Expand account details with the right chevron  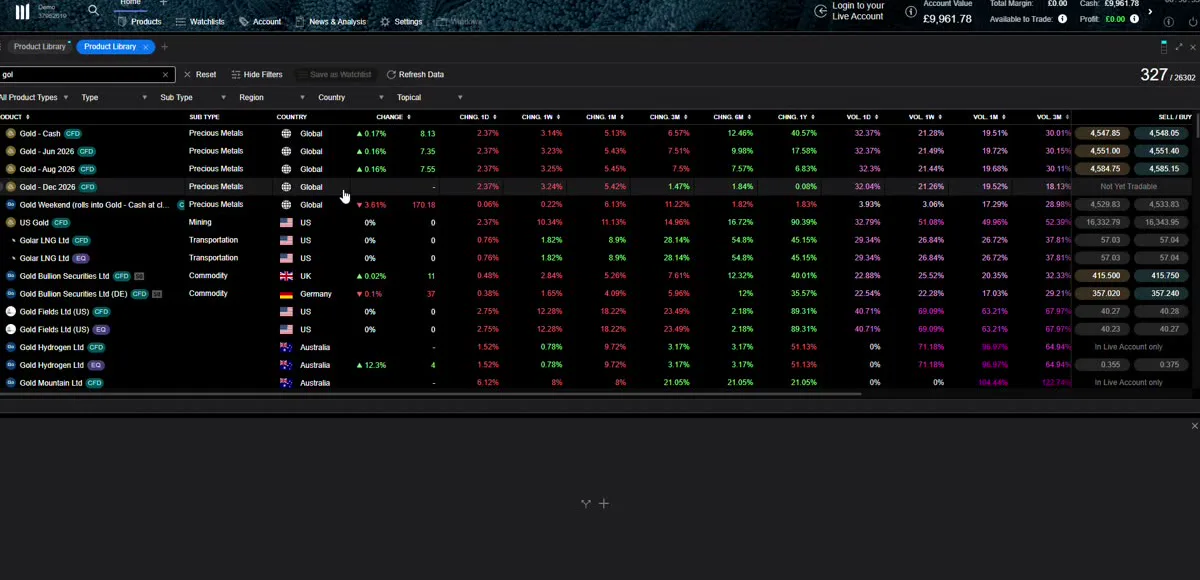click(x=1150, y=12)
